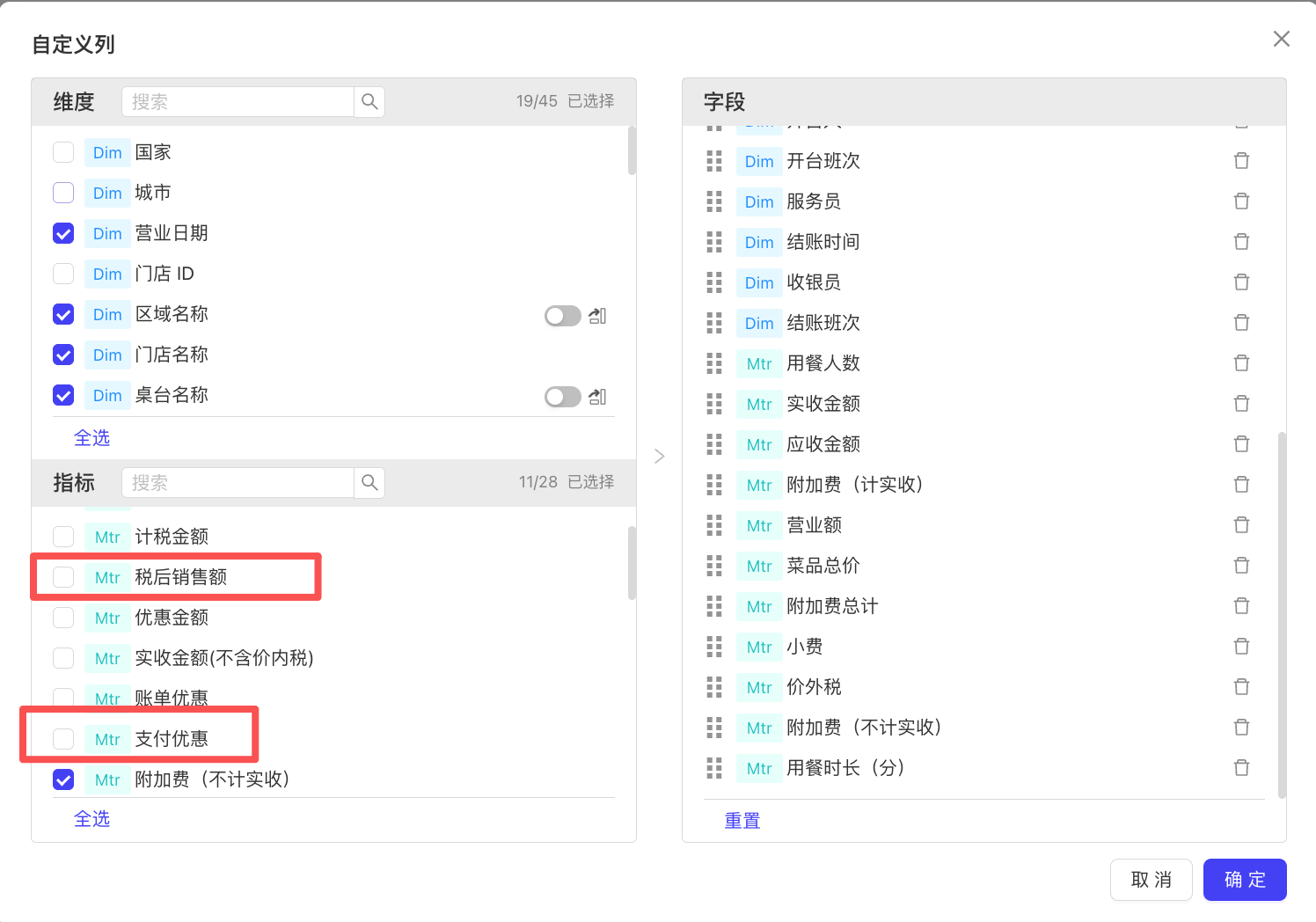The height and width of the screenshot is (922, 1316).
Task: Delete the 服务员 field with its trash icon
Action: point(1241,201)
